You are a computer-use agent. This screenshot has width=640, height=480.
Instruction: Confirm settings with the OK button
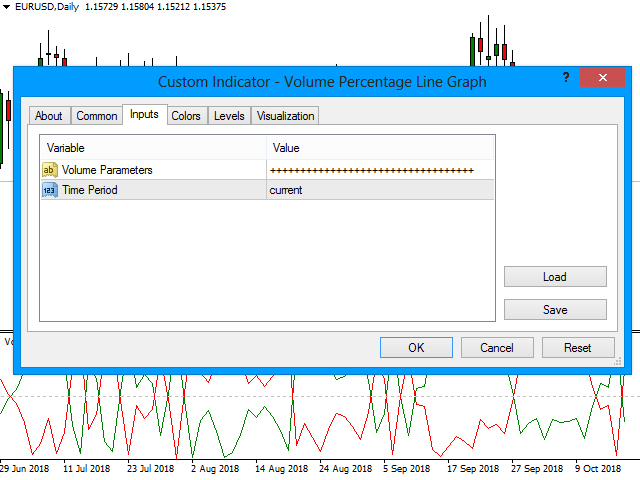[416, 348]
